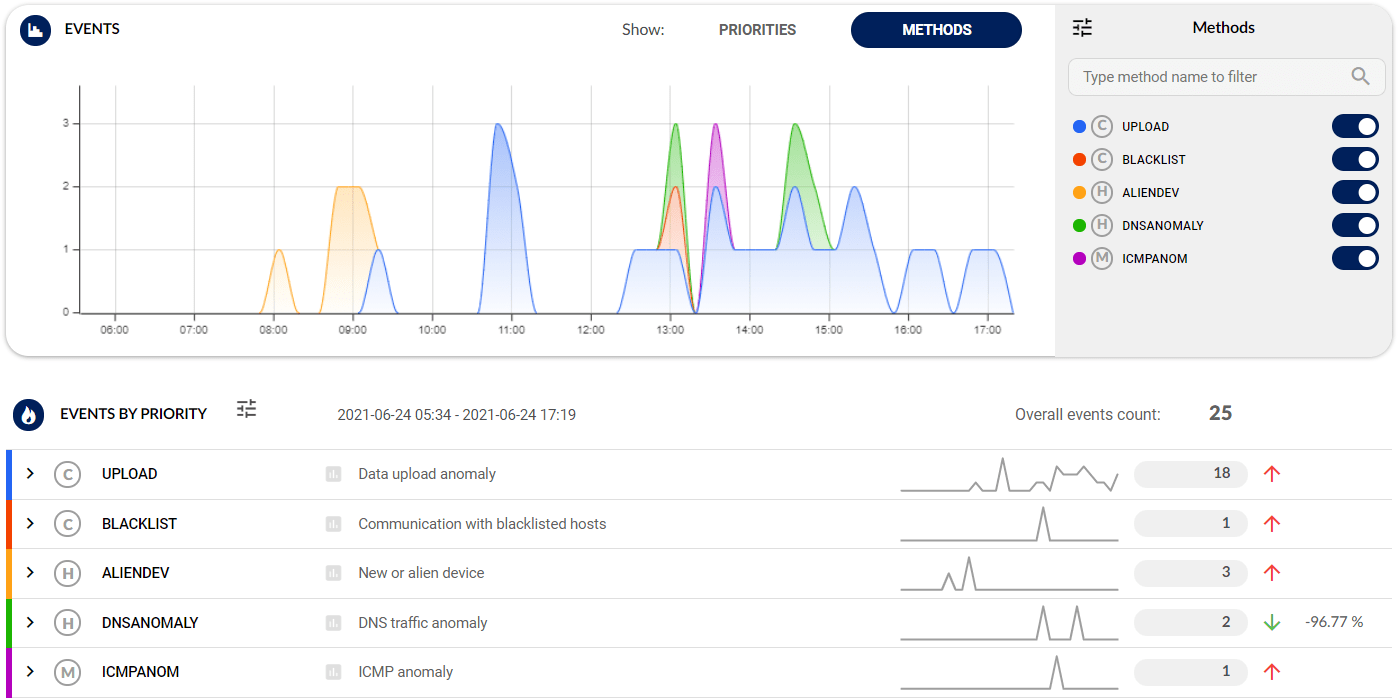Expand the UPLOAD event row
Image resolution: width=1400 pixels, height=700 pixels.
pyautogui.click(x=30, y=474)
